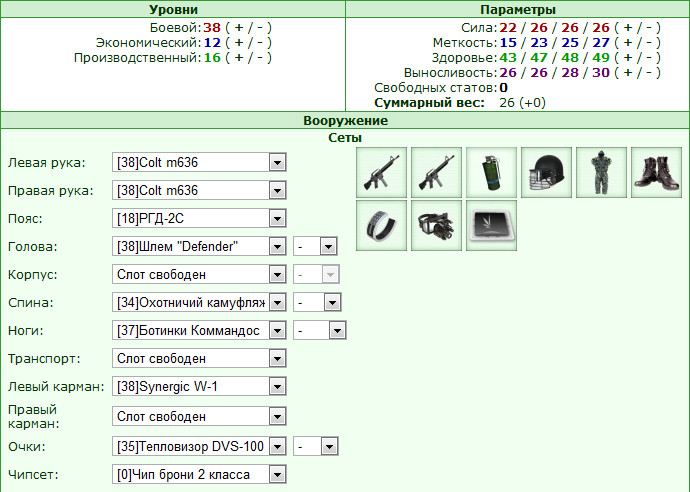
Task: Increase Экономический level with plus
Action: pos(239,43)
